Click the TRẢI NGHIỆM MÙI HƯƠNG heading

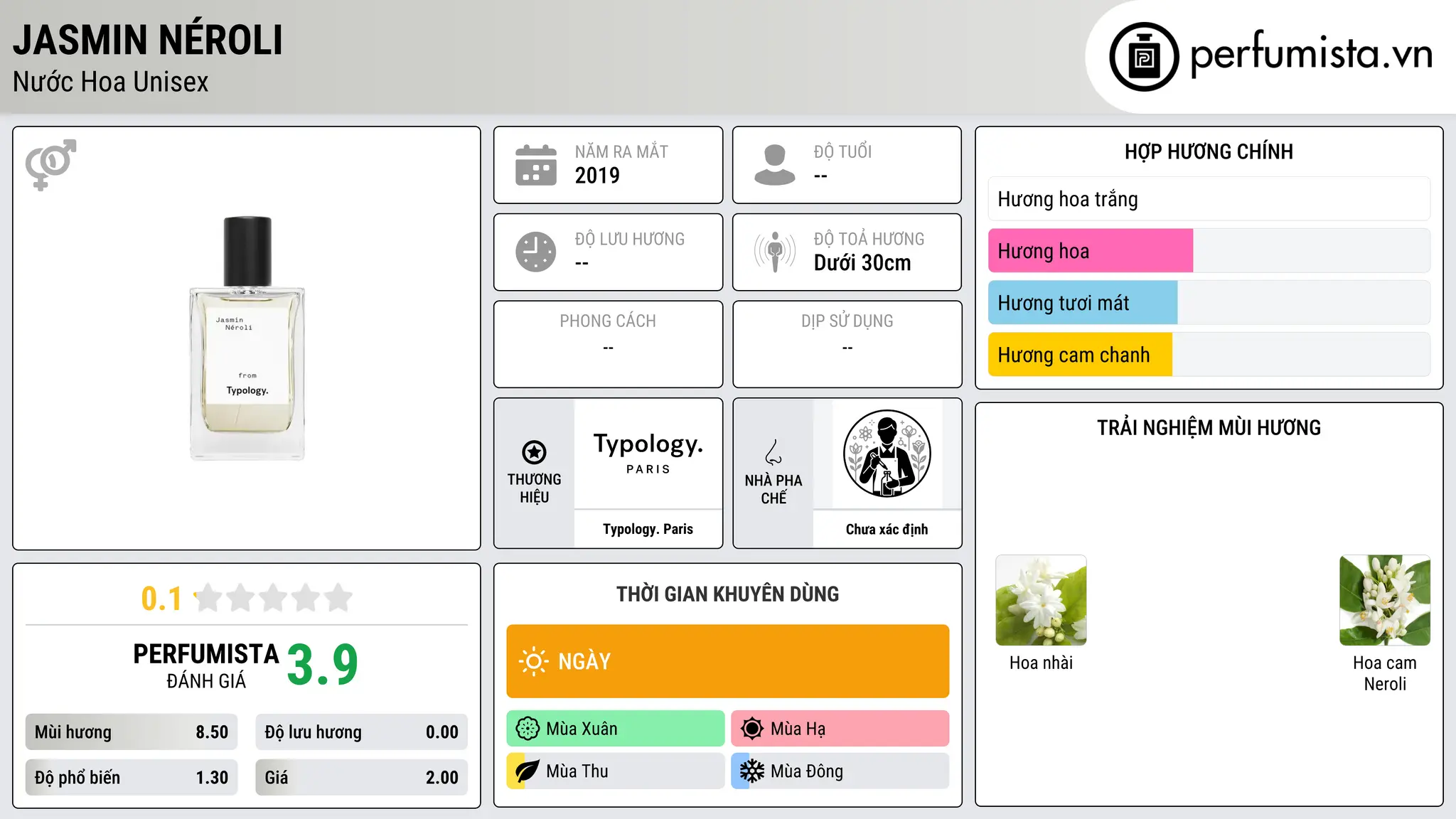pyautogui.click(x=1209, y=428)
